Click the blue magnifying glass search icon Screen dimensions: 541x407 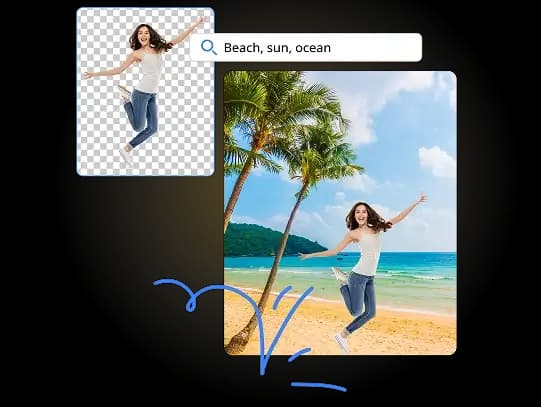click(x=209, y=47)
